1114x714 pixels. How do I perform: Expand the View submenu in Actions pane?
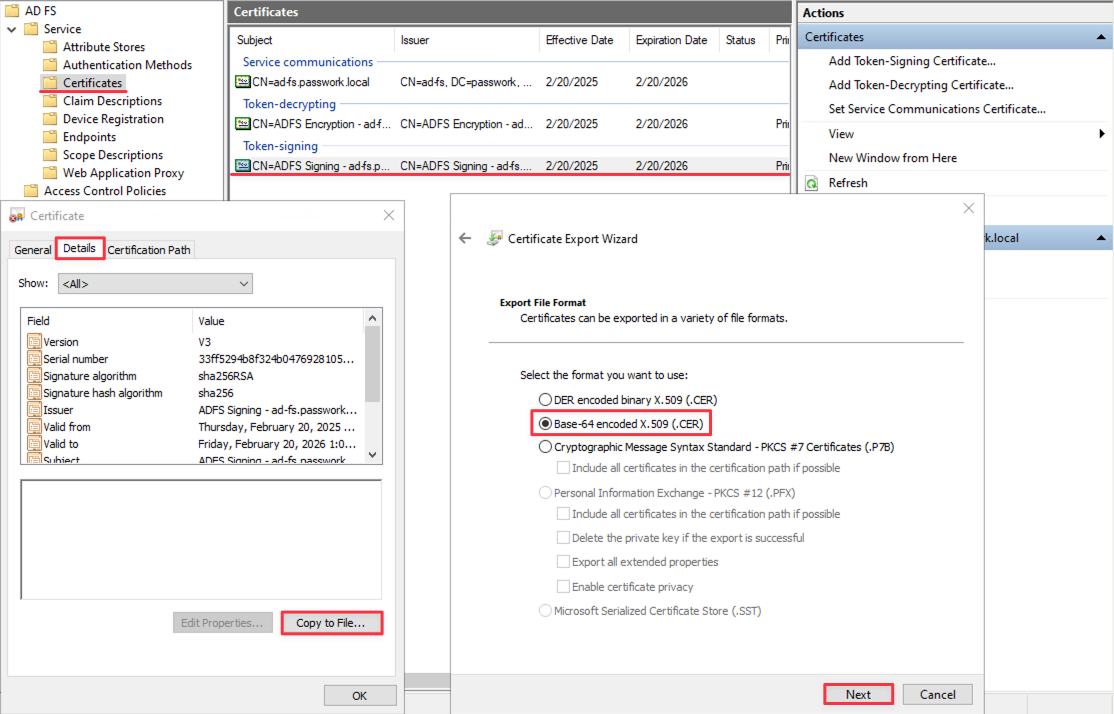1101,133
